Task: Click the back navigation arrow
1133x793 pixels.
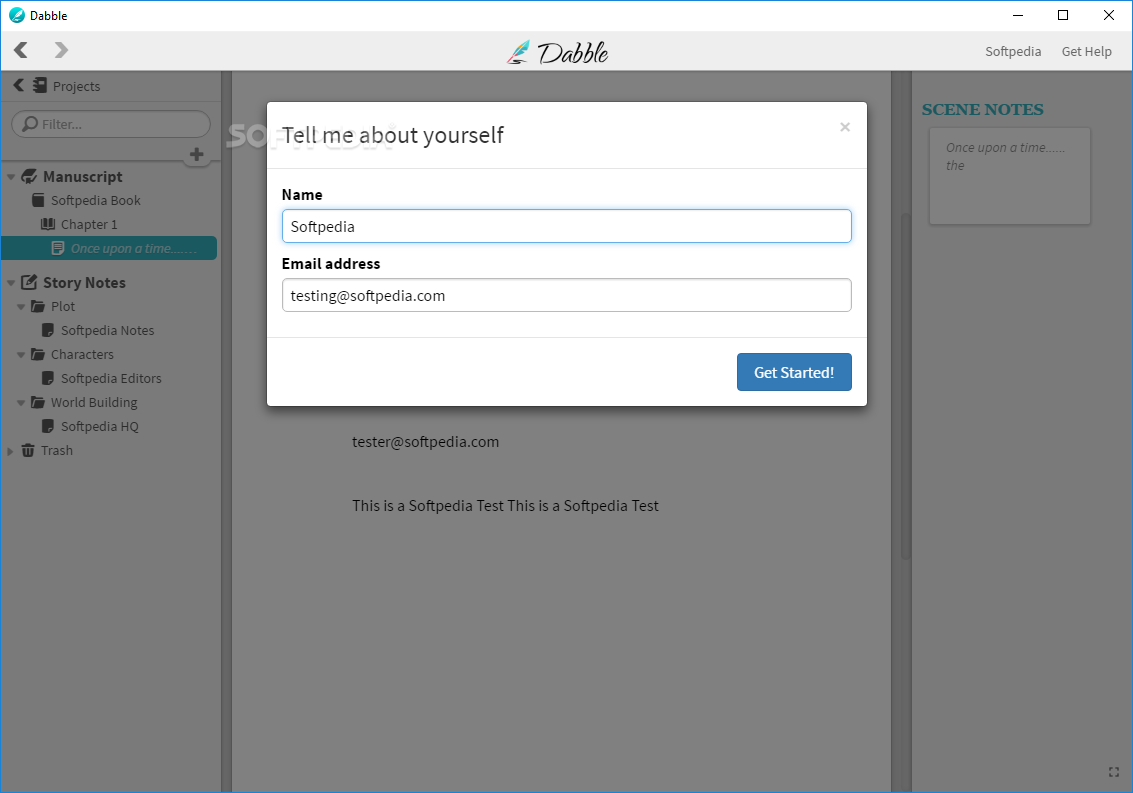Action: (21, 50)
